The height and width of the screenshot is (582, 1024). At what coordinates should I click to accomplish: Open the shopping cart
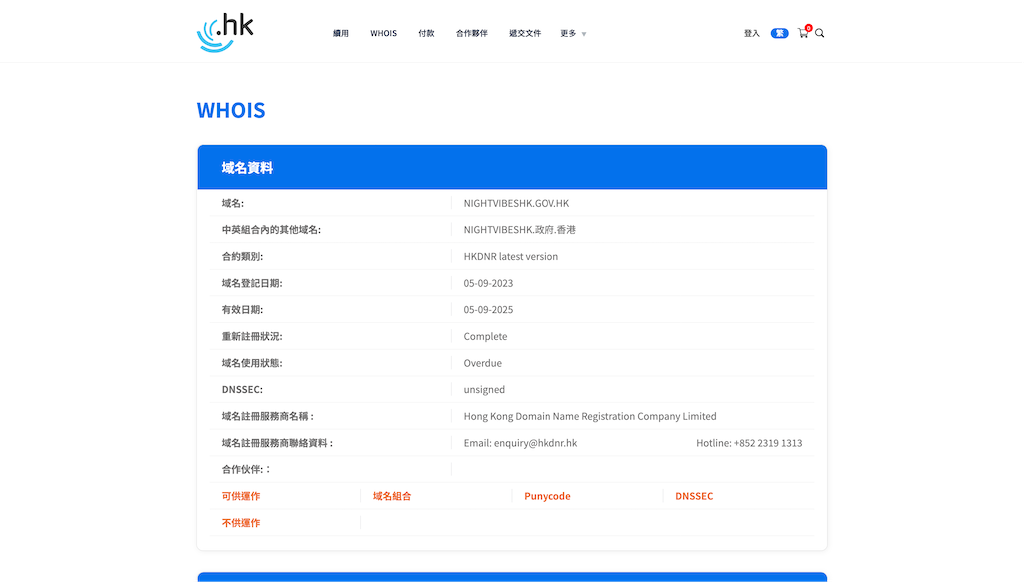803,33
